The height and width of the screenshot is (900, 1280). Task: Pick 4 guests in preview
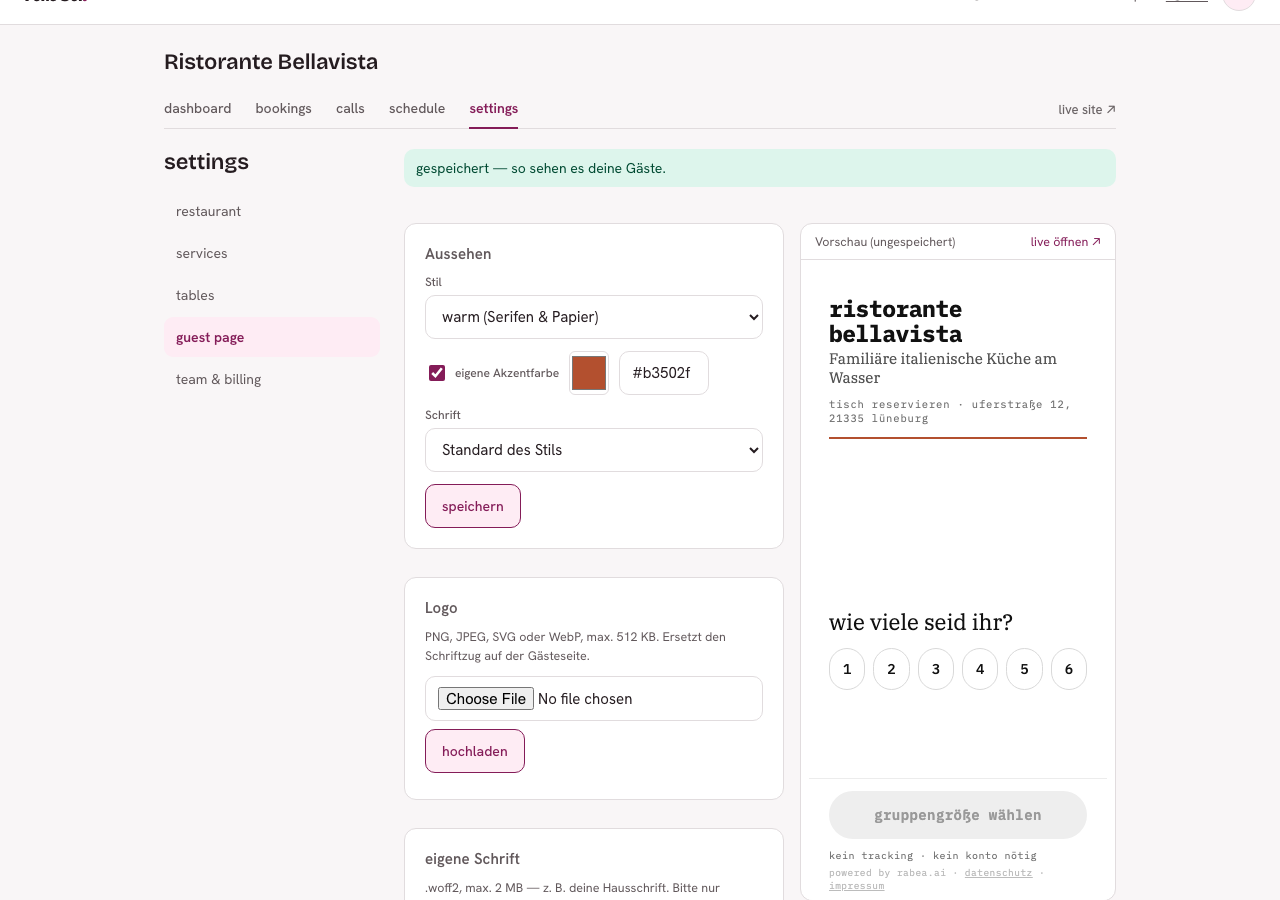(980, 669)
